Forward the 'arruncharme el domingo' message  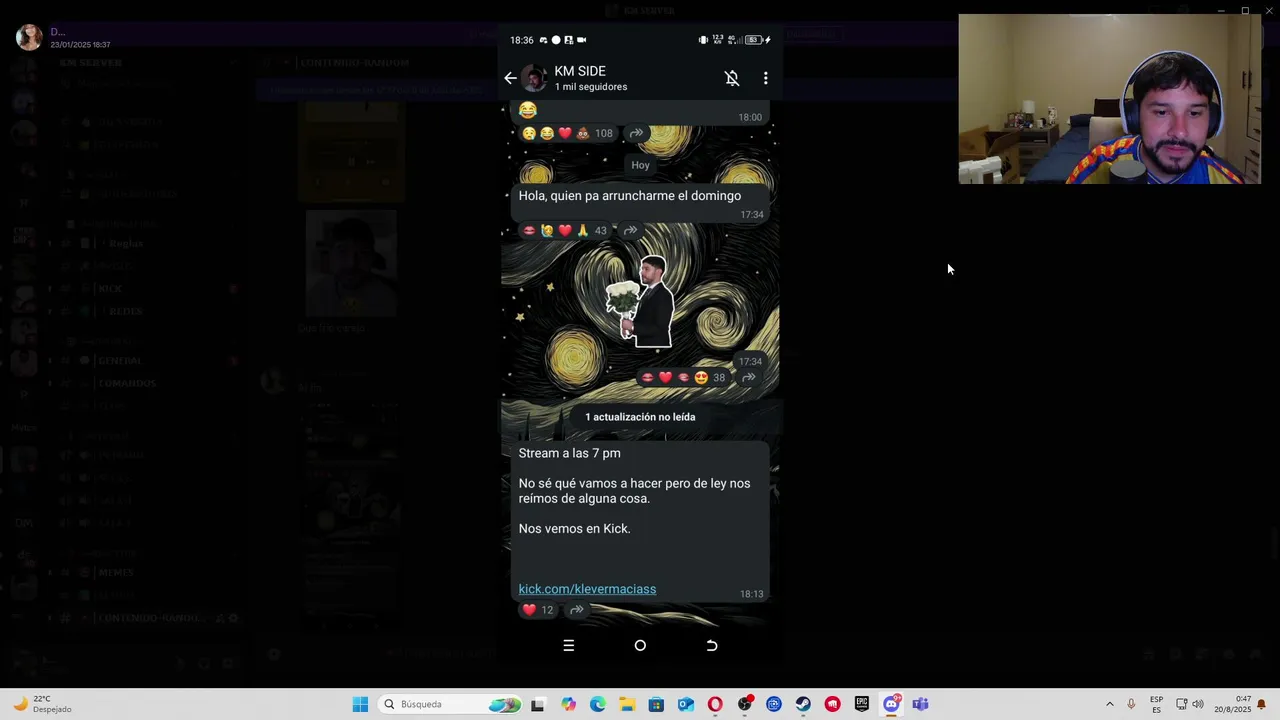click(x=631, y=230)
